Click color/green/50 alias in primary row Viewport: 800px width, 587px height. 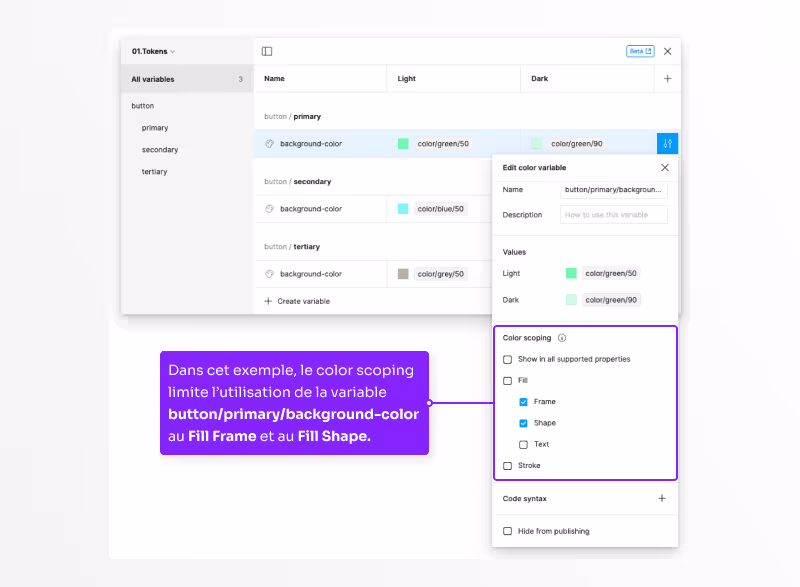(x=443, y=144)
